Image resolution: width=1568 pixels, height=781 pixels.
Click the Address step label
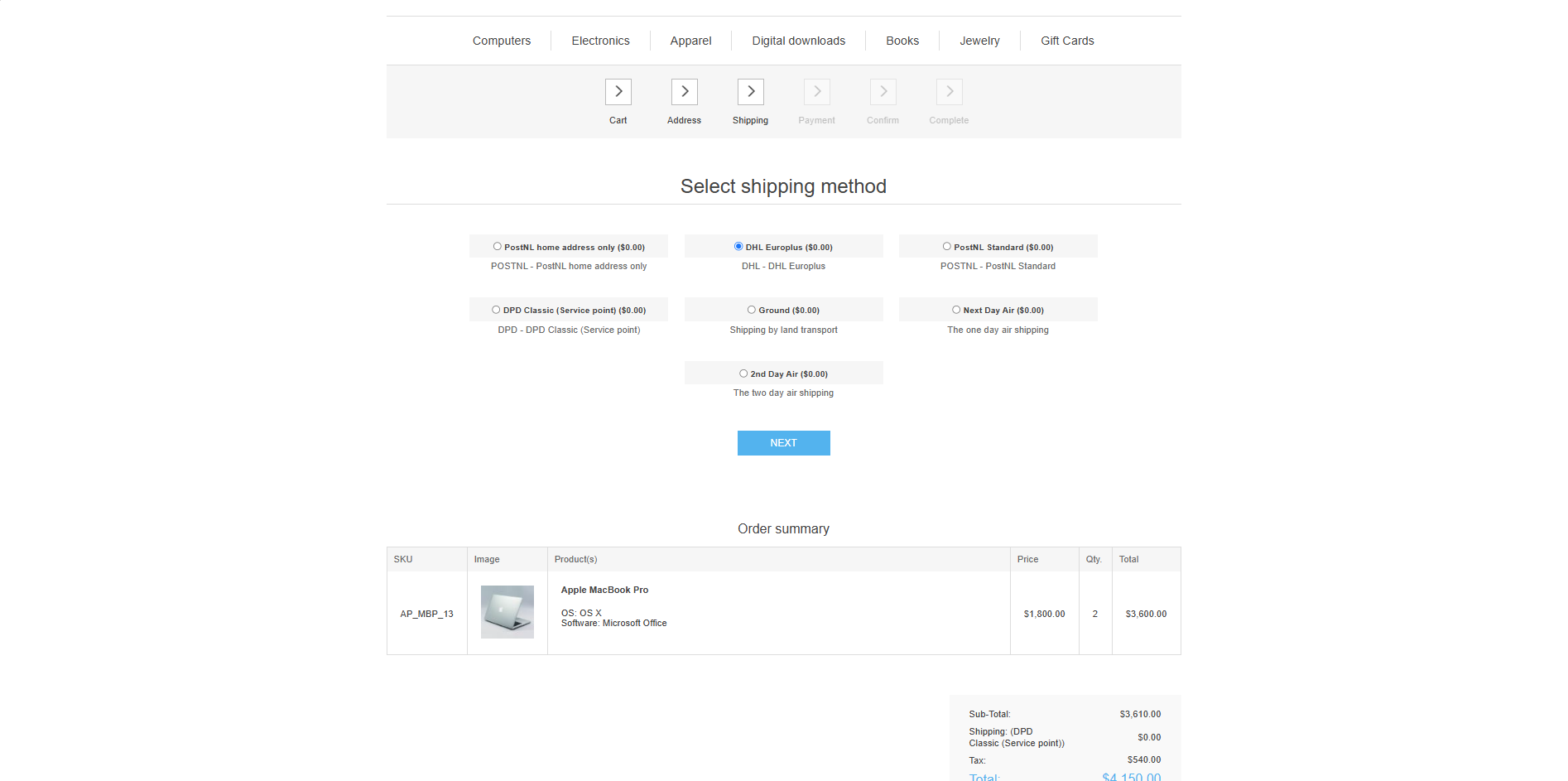click(x=685, y=120)
